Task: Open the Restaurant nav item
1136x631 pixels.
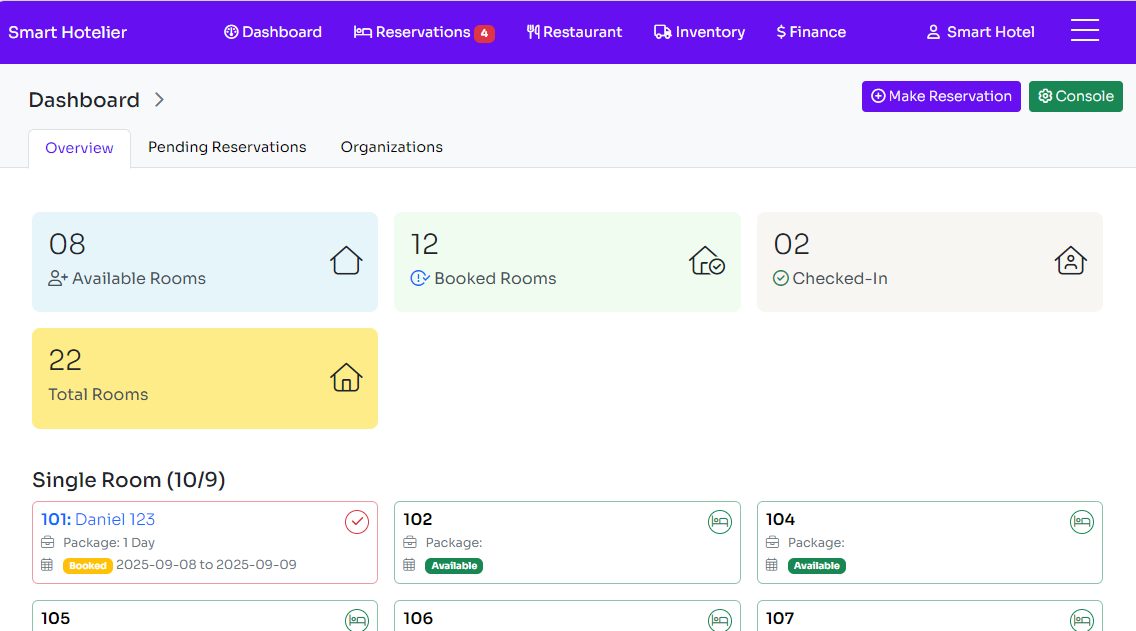Action: [x=574, y=32]
